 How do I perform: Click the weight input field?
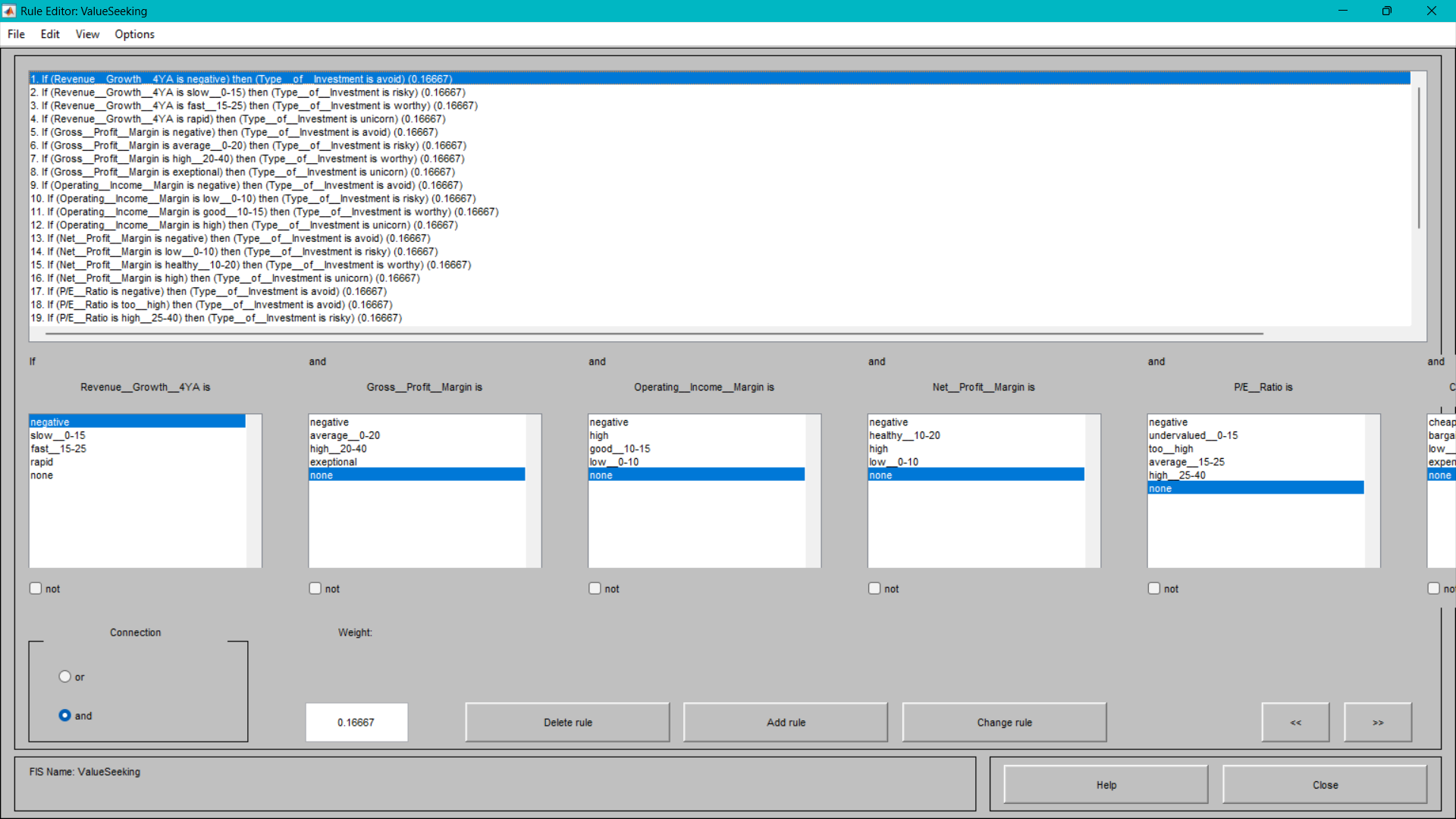pyautogui.click(x=356, y=722)
